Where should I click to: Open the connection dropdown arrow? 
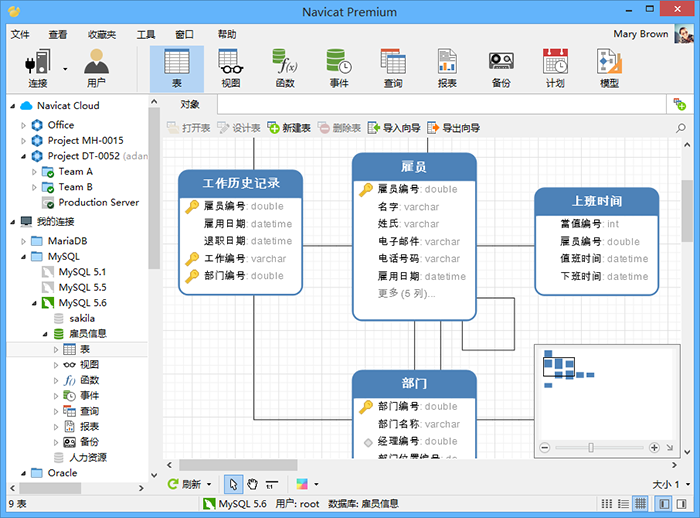tap(65, 69)
